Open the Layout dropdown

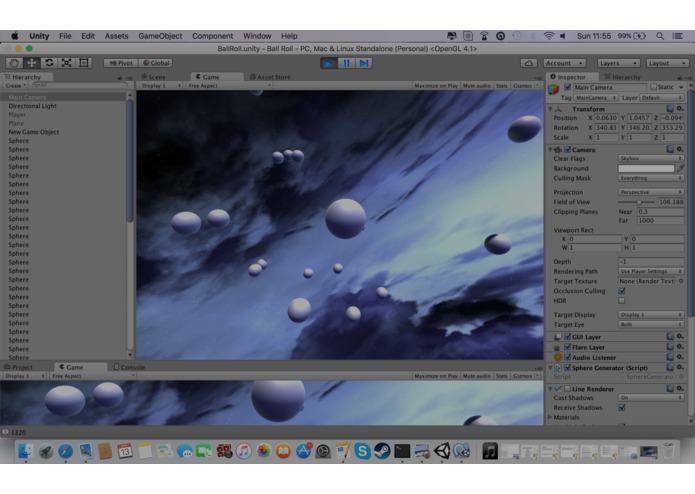pyautogui.click(x=667, y=63)
